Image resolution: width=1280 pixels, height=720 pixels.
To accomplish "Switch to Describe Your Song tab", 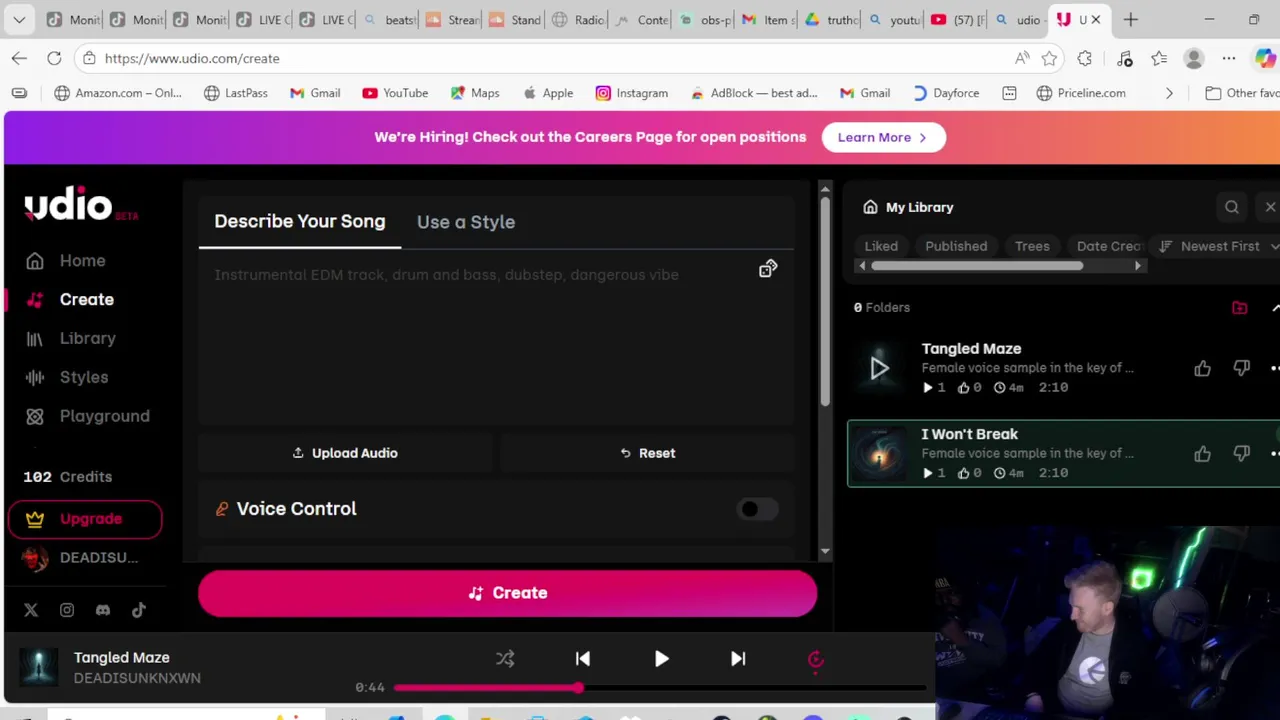I will 299,222.
